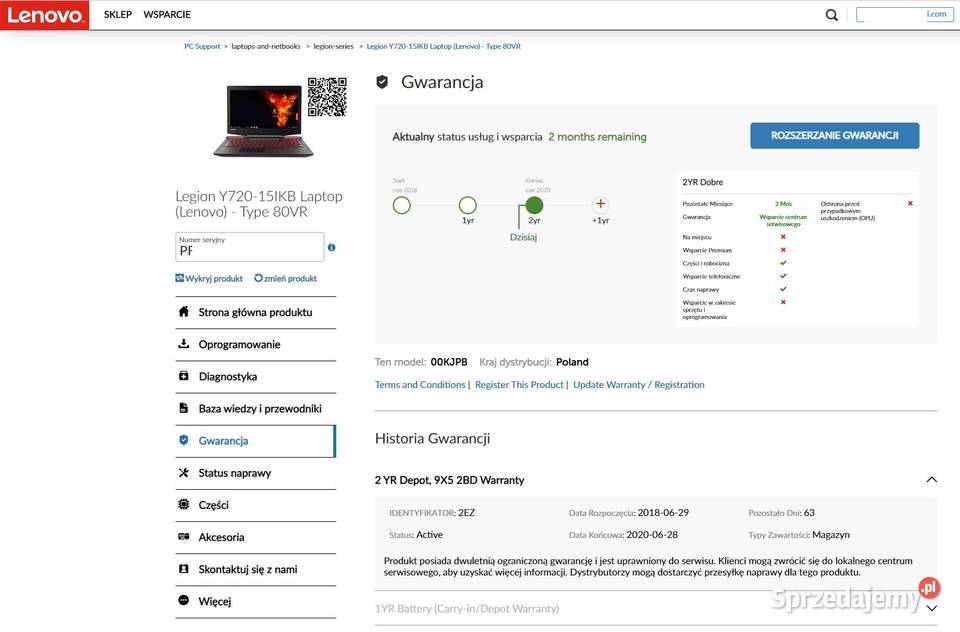Click the download icon beside Oprogramowanie
This screenshot has width=960, height=632.
click(x=184, y=344)
